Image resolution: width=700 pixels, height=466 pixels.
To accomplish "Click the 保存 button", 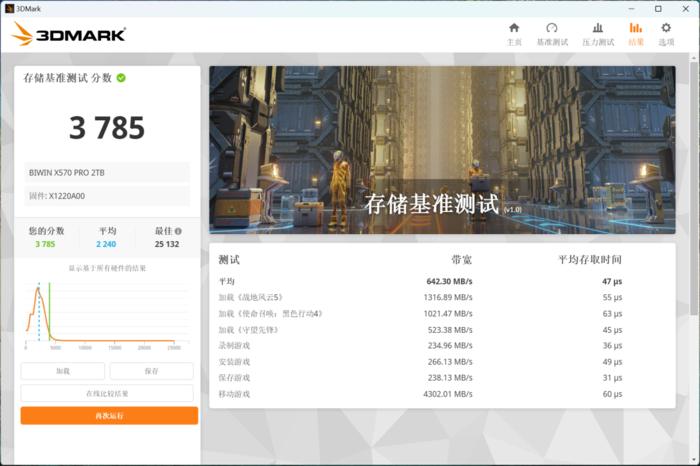I will tap(151, 371).
